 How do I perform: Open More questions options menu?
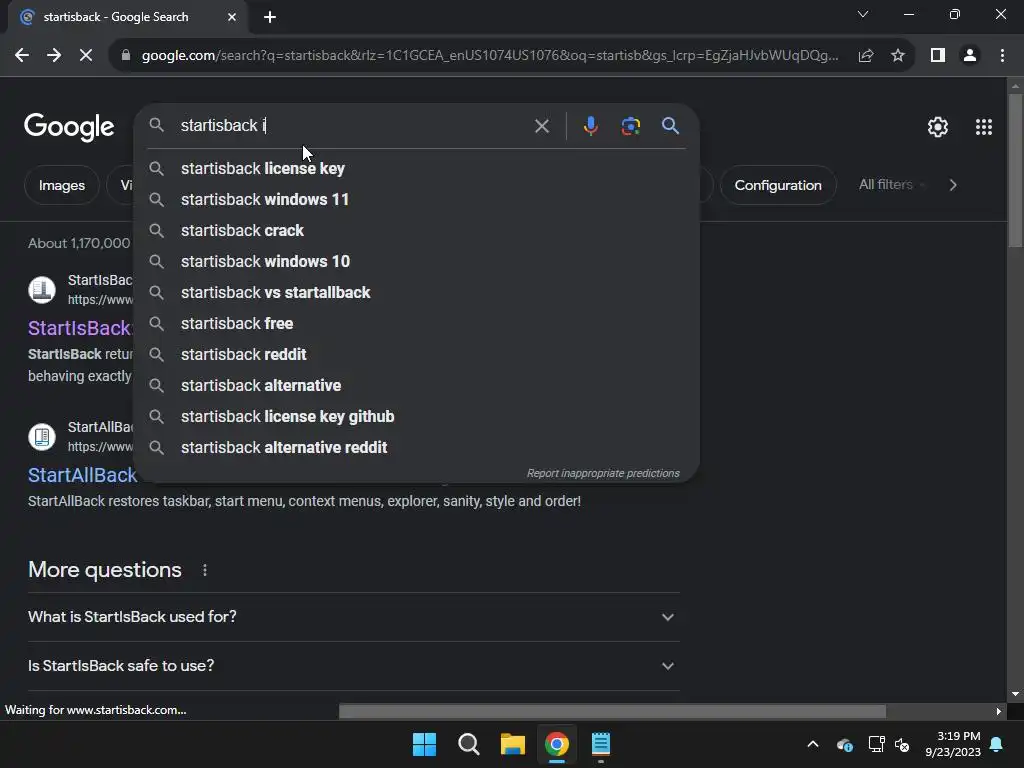(x=205, y=570)
